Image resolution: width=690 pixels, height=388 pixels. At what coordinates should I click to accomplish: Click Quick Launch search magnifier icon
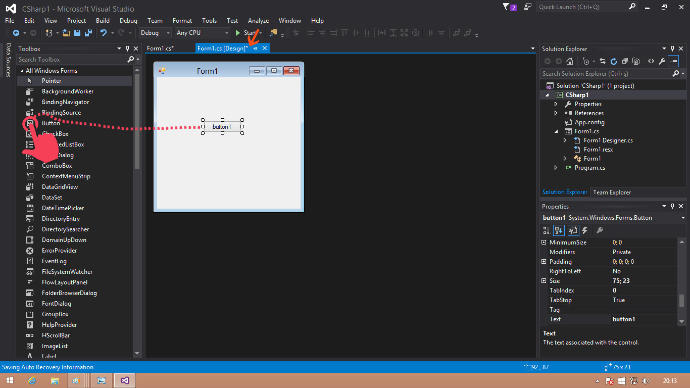click(x=632, y=7)
